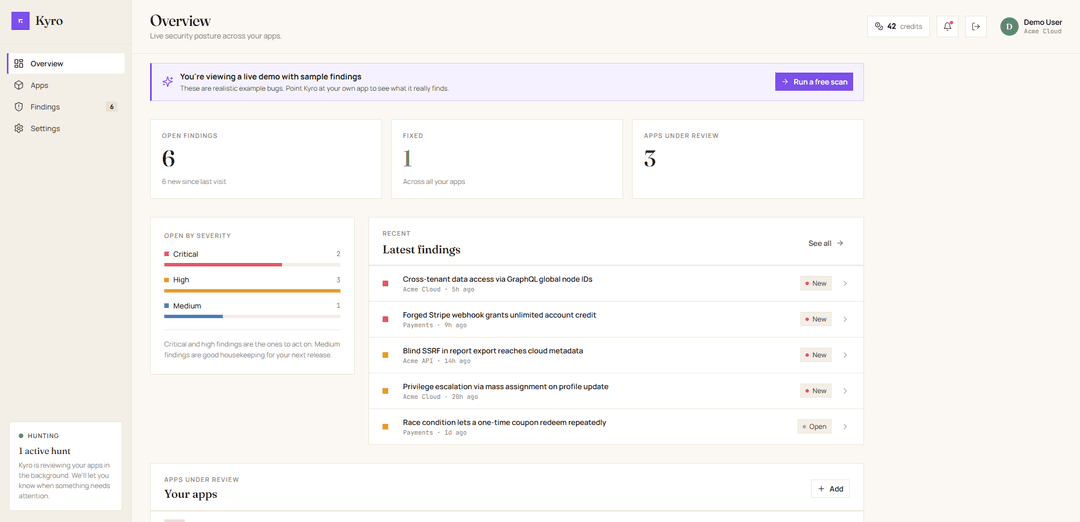Click the Medium severity bar
Viewport: 1080px width, 522px height.
tap(252, 316)
